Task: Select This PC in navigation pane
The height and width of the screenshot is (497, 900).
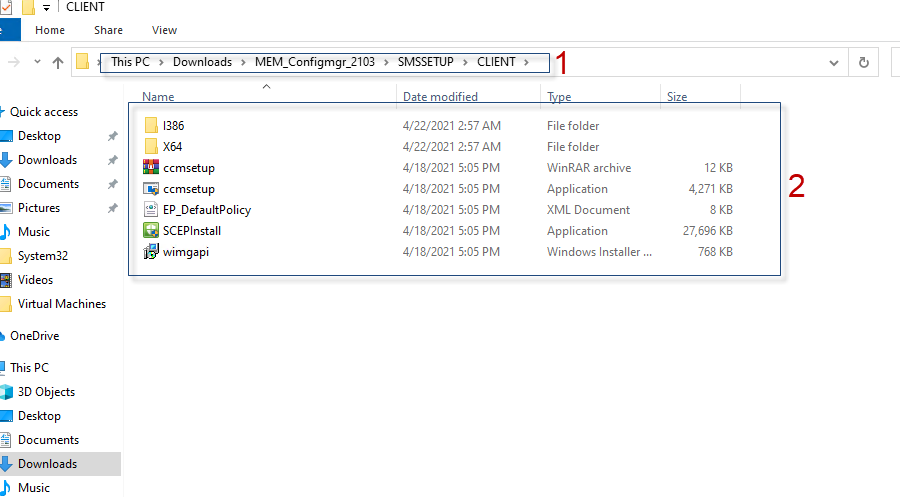Action: [x=29, y=368]
